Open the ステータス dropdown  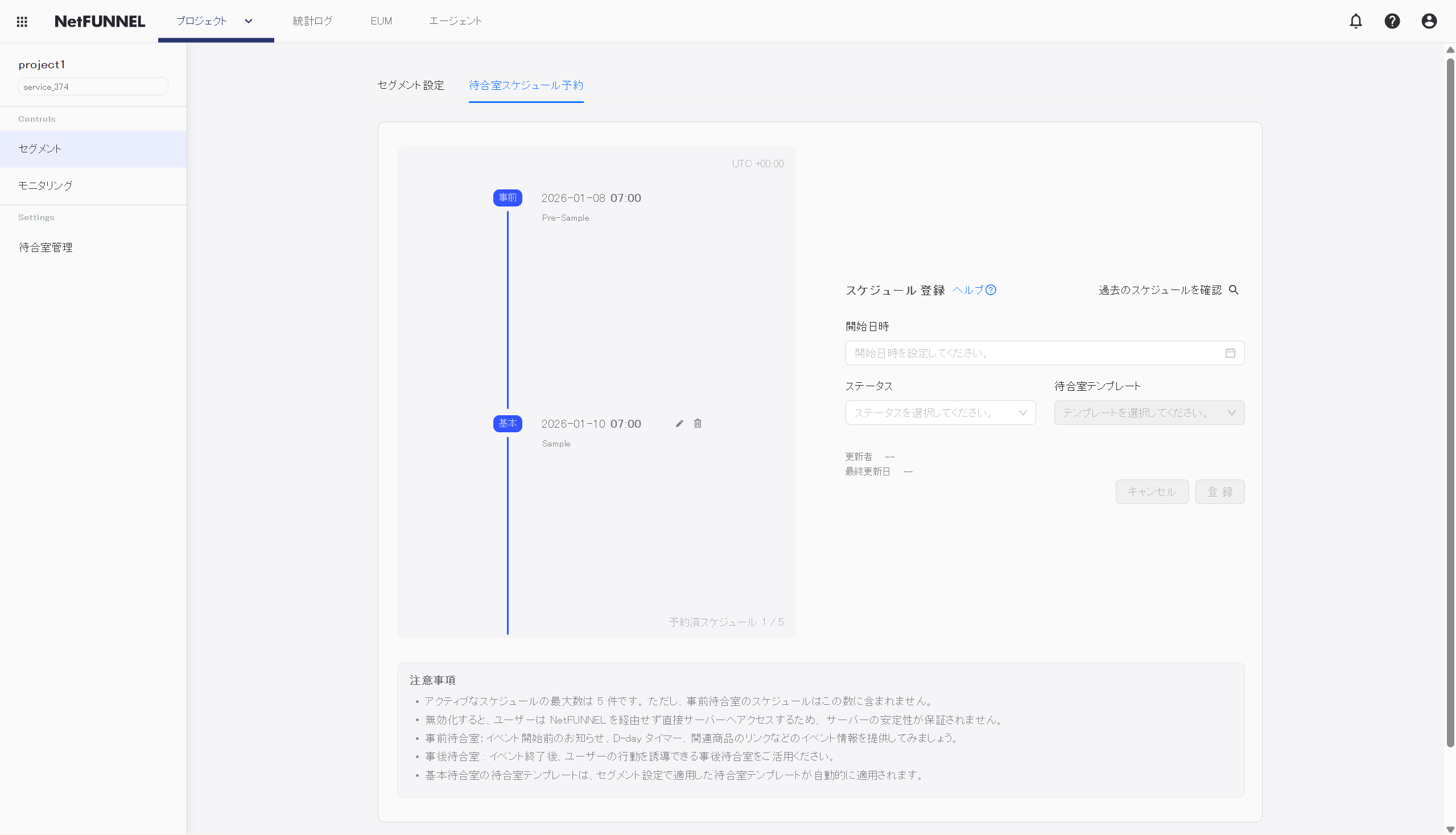940,412
